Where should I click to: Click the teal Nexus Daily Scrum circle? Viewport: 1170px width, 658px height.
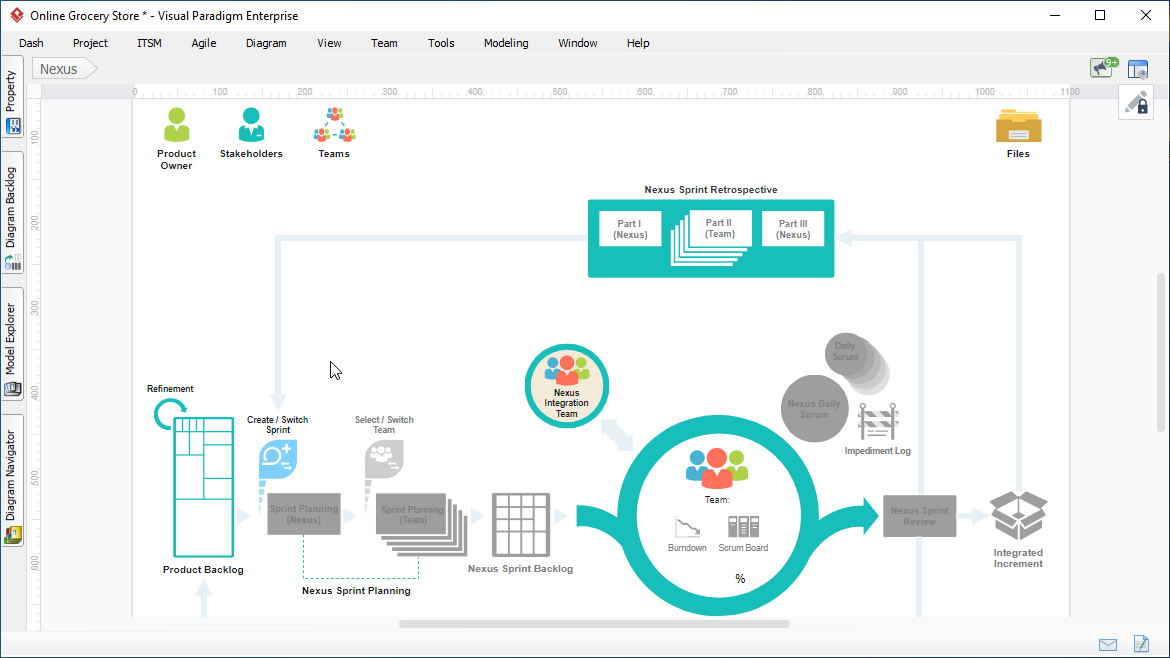pyautogui.click(x=814, y=408)
